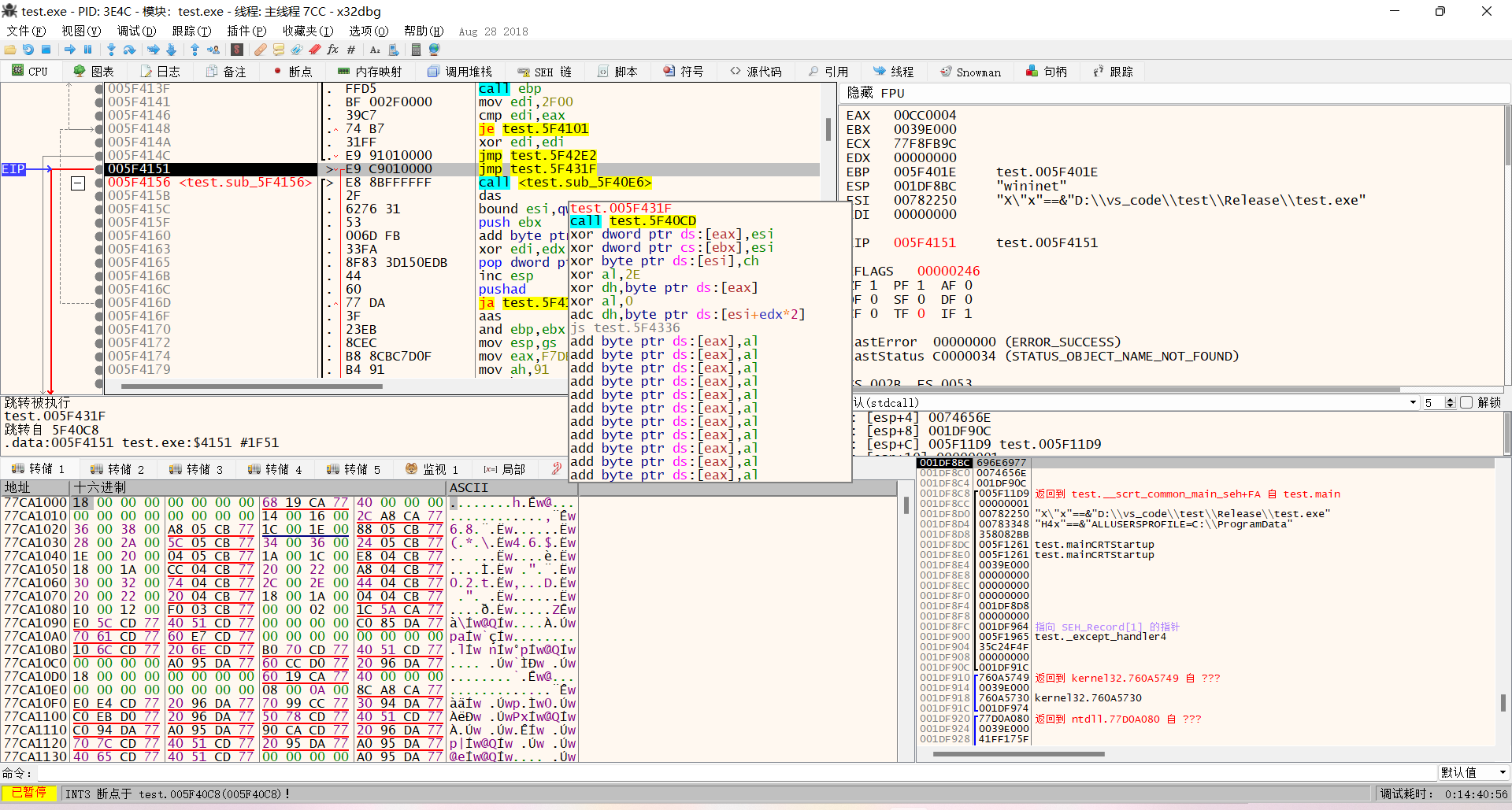Click the 十六进制 column header
The width and height of the screenshot is (1512, 810).
(258, 488)
